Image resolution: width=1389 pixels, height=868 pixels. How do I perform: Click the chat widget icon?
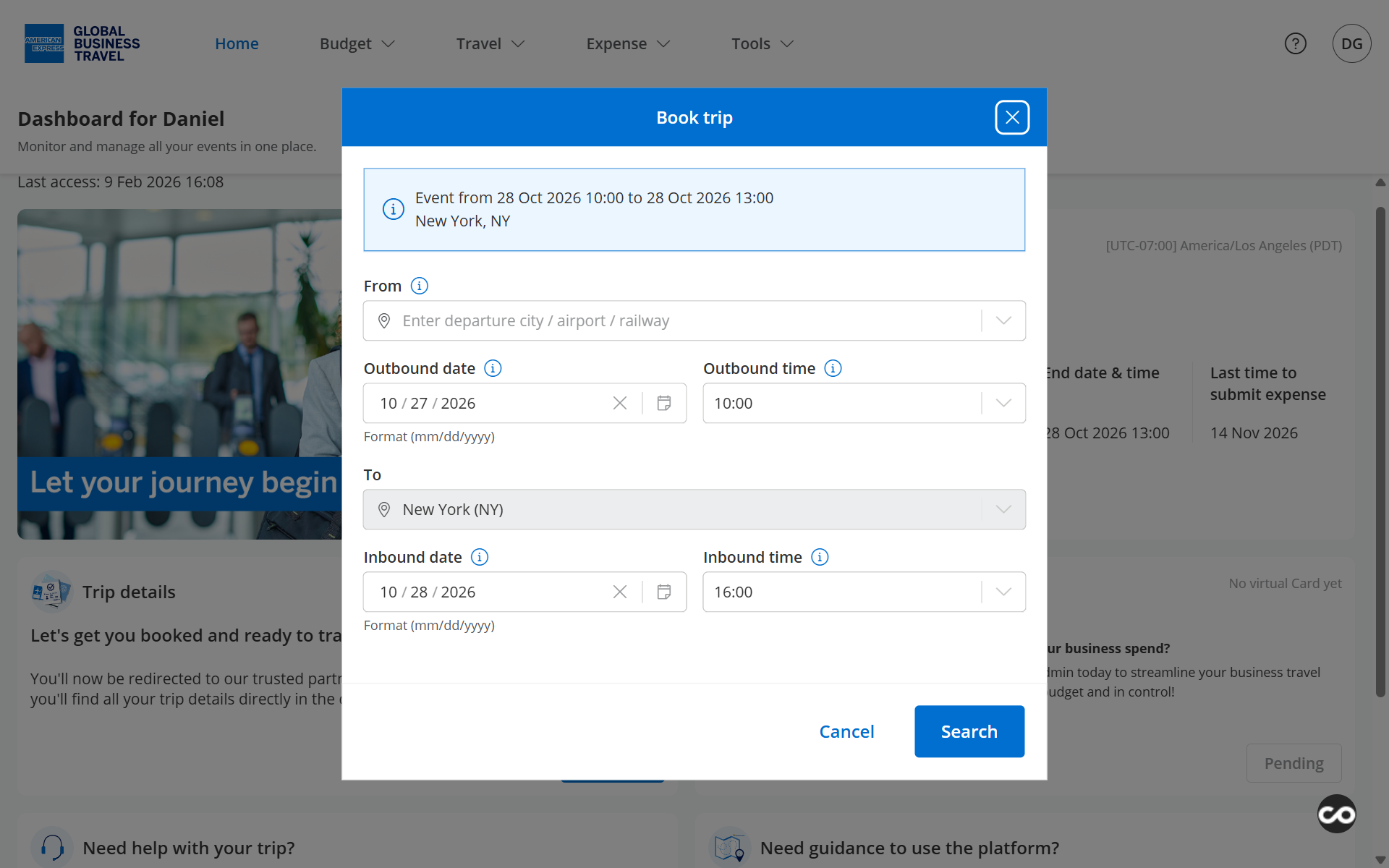1336,814
